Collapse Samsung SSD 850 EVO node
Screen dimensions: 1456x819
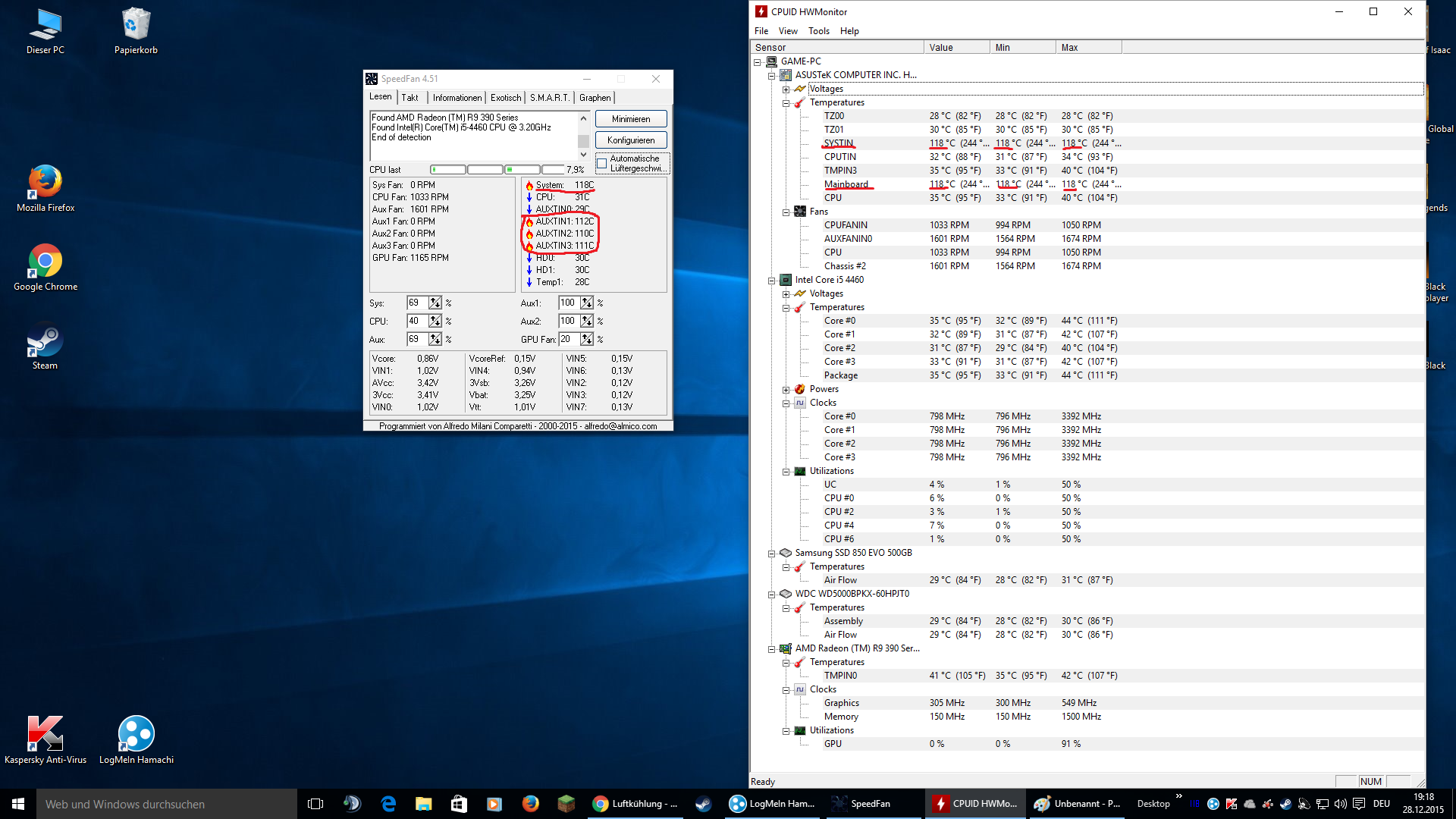pos(772,554)
